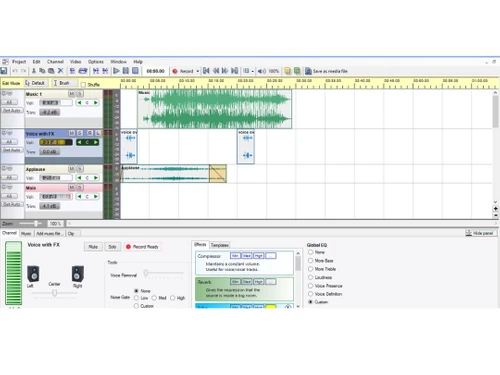Click the master volume 100% value
This screenshot has width=500, height=375.
pos(274,71)
